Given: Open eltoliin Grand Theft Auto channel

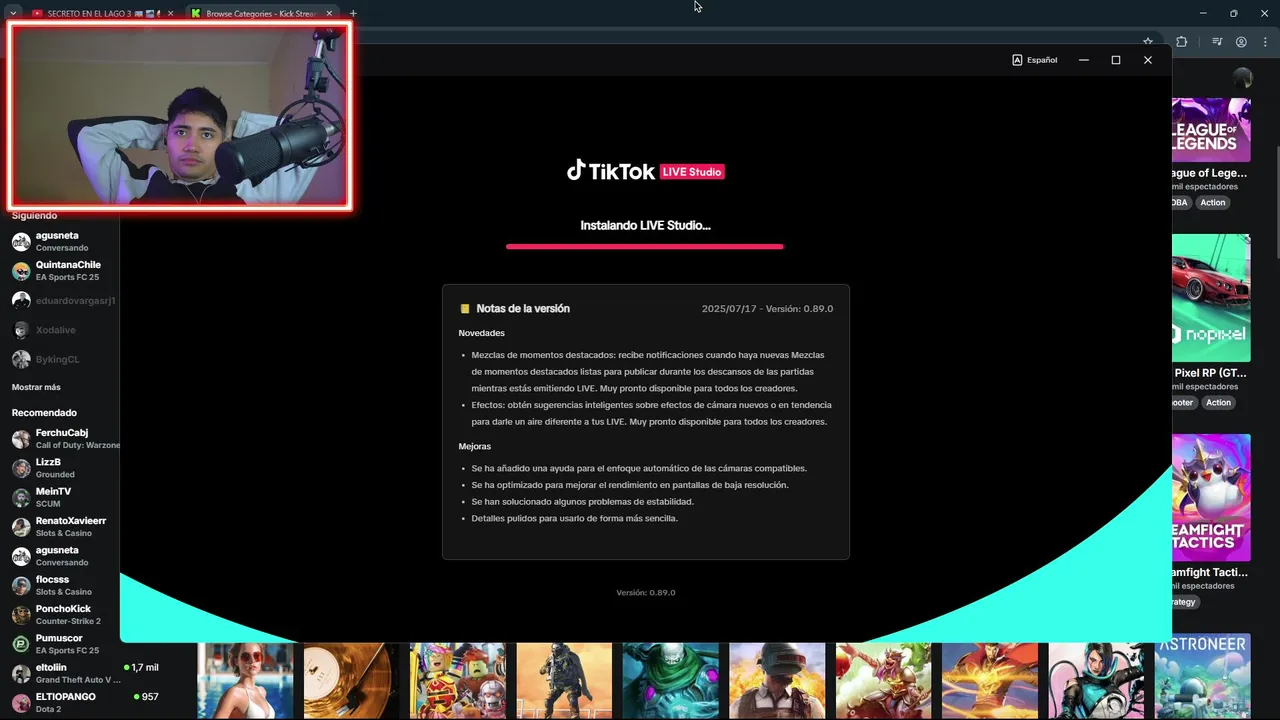Looking at the screenshot, I should tap(85, 673).
